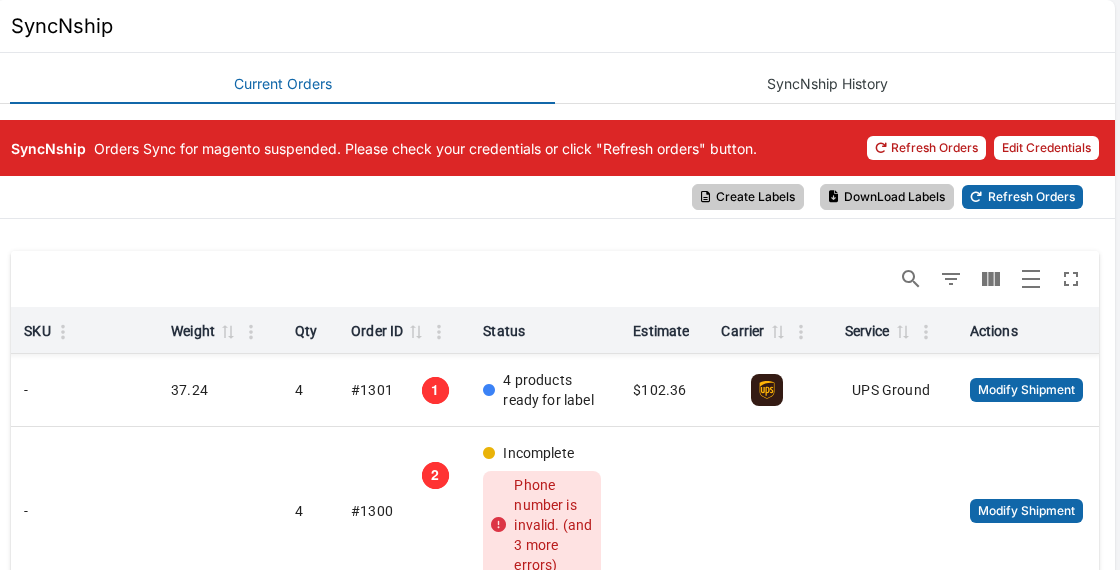Open the Service column options menu
This screenshot has height=570, width=1120.
point(926,331)
